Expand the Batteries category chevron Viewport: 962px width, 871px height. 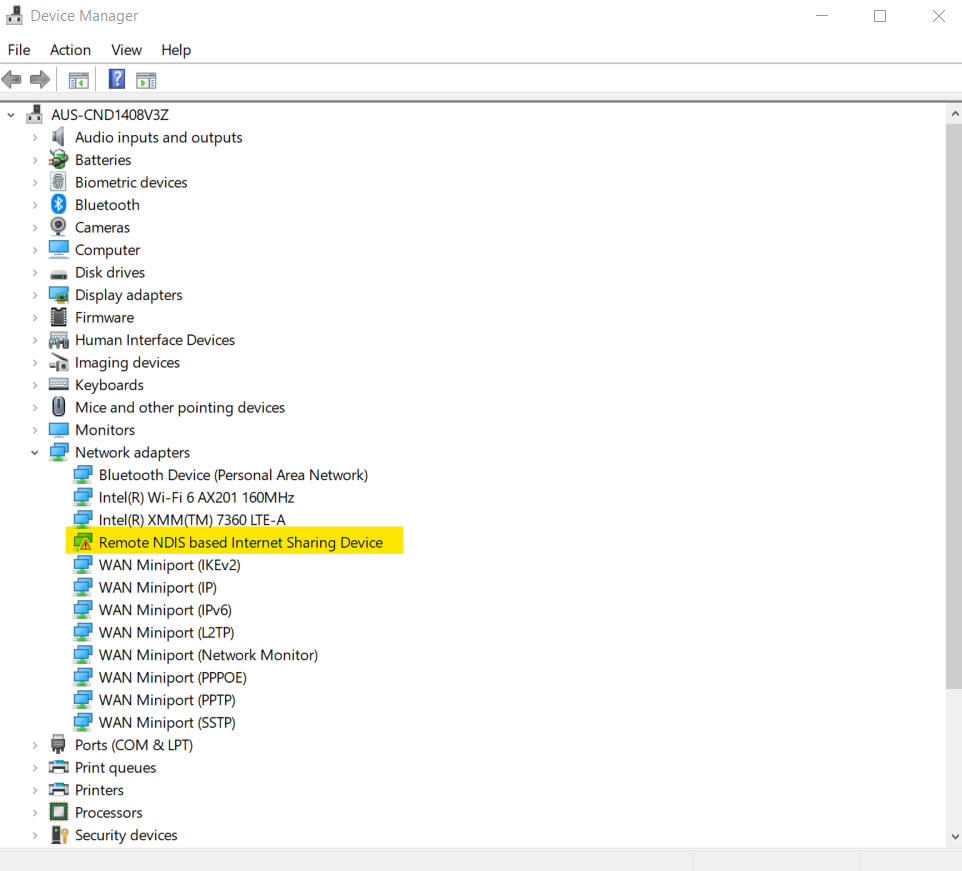click(x=35, y=160)
